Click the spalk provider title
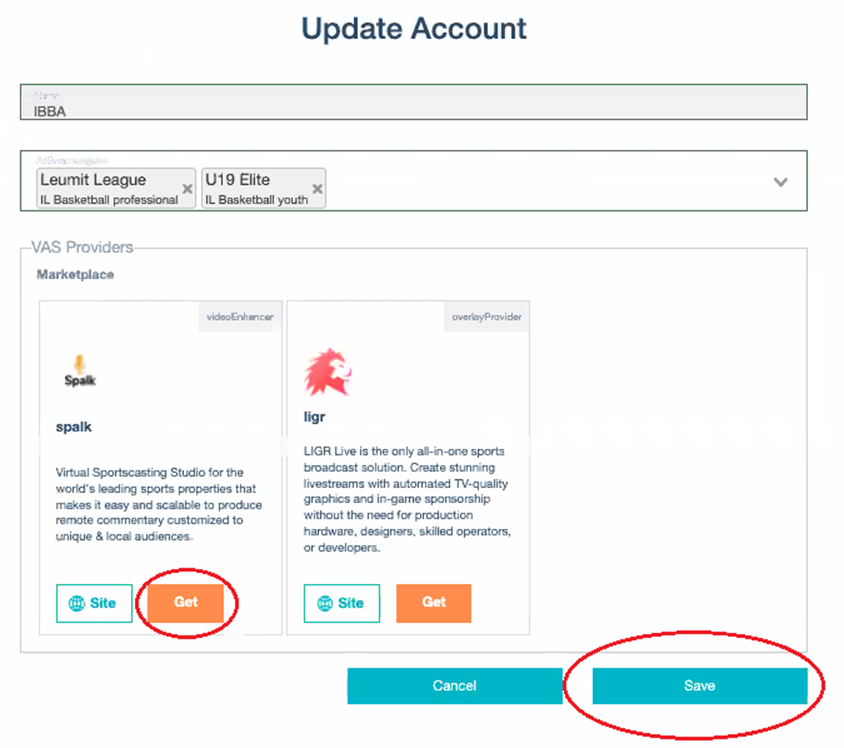844x748 pixels. click(74, 427)
